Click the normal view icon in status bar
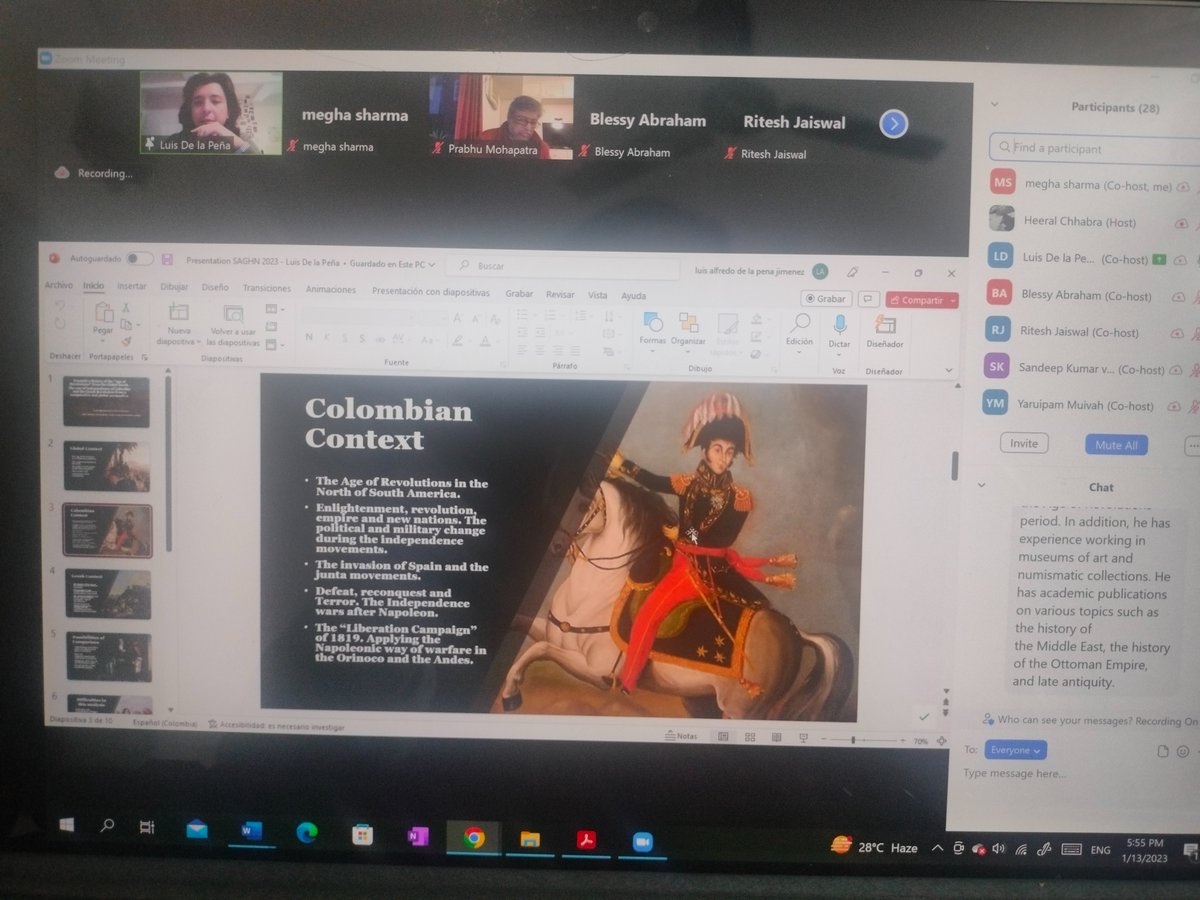The image size is (1200, 900). 722,736
